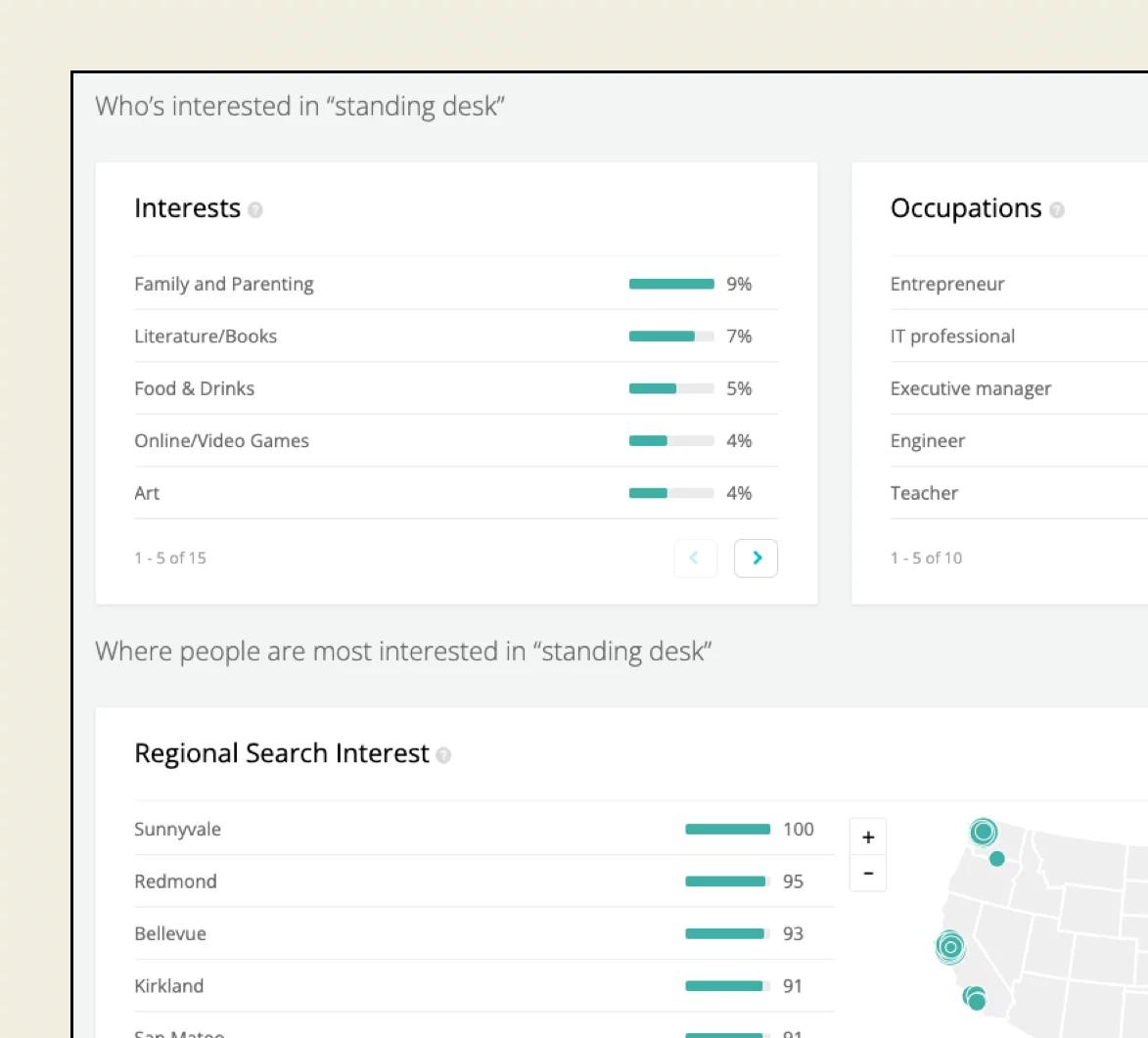Click the help icon beside Interests heading
Screen dimensions: 1148x1038
pos(255,209)
